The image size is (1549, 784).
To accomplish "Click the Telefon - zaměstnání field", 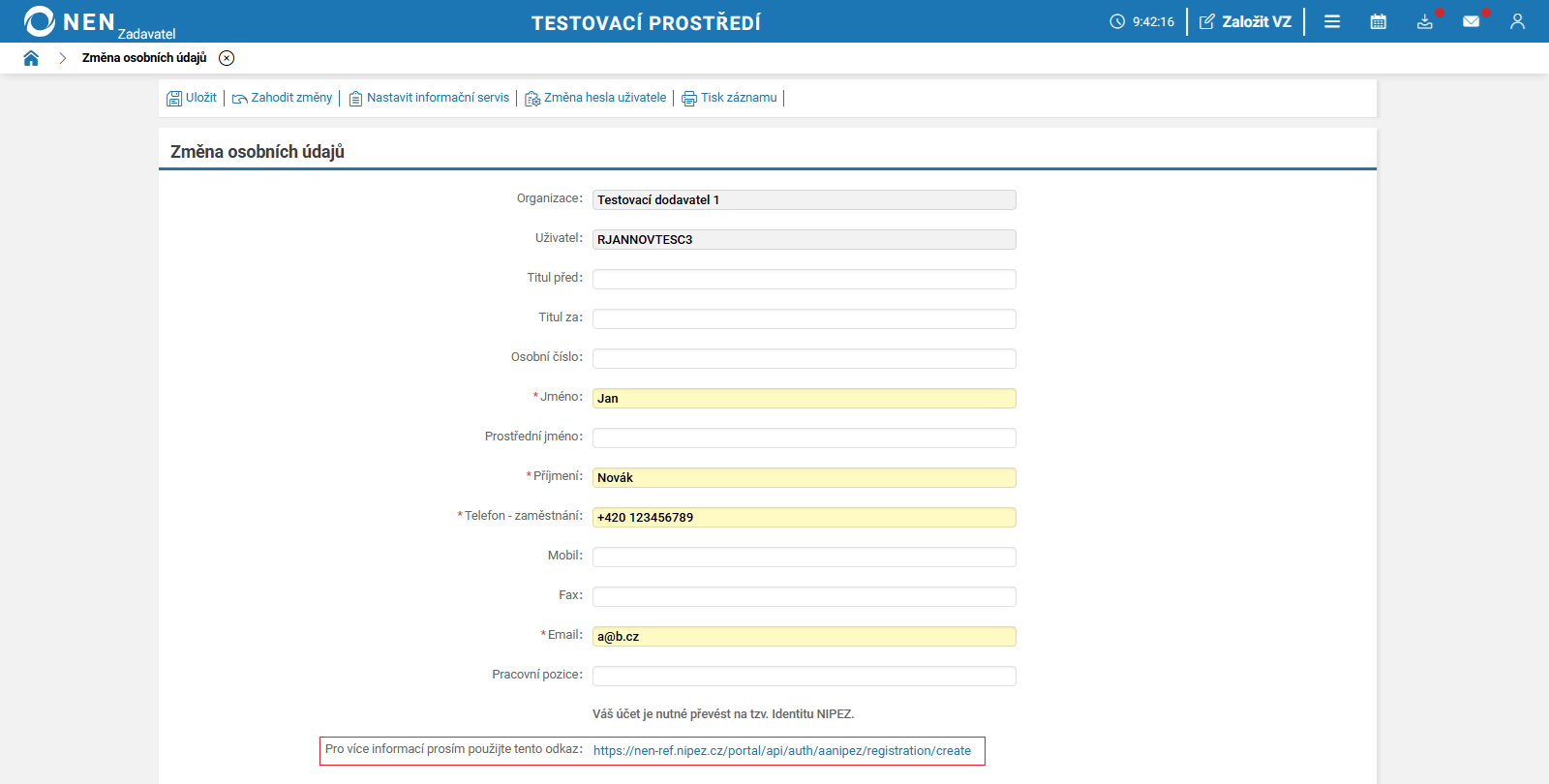I will click(x=805, y=517).
